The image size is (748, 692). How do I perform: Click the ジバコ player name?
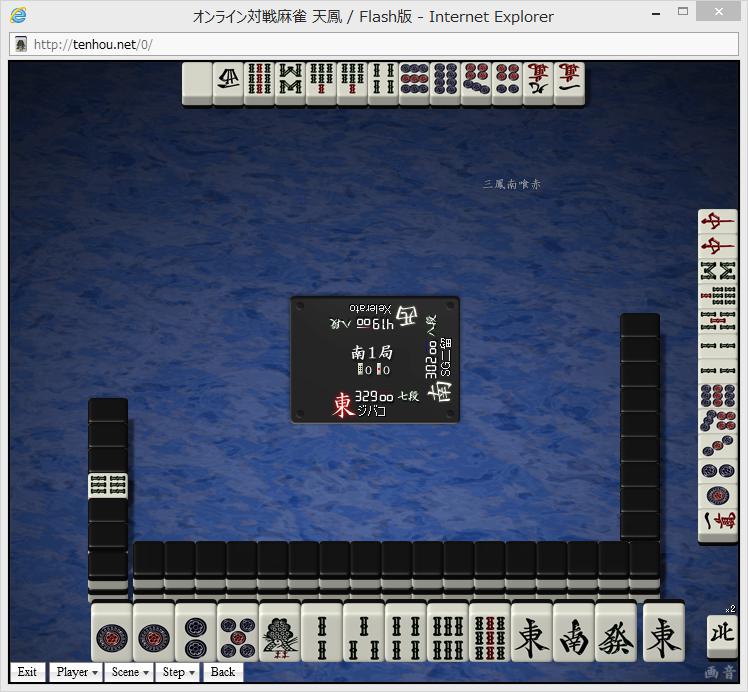click(371, 411)
